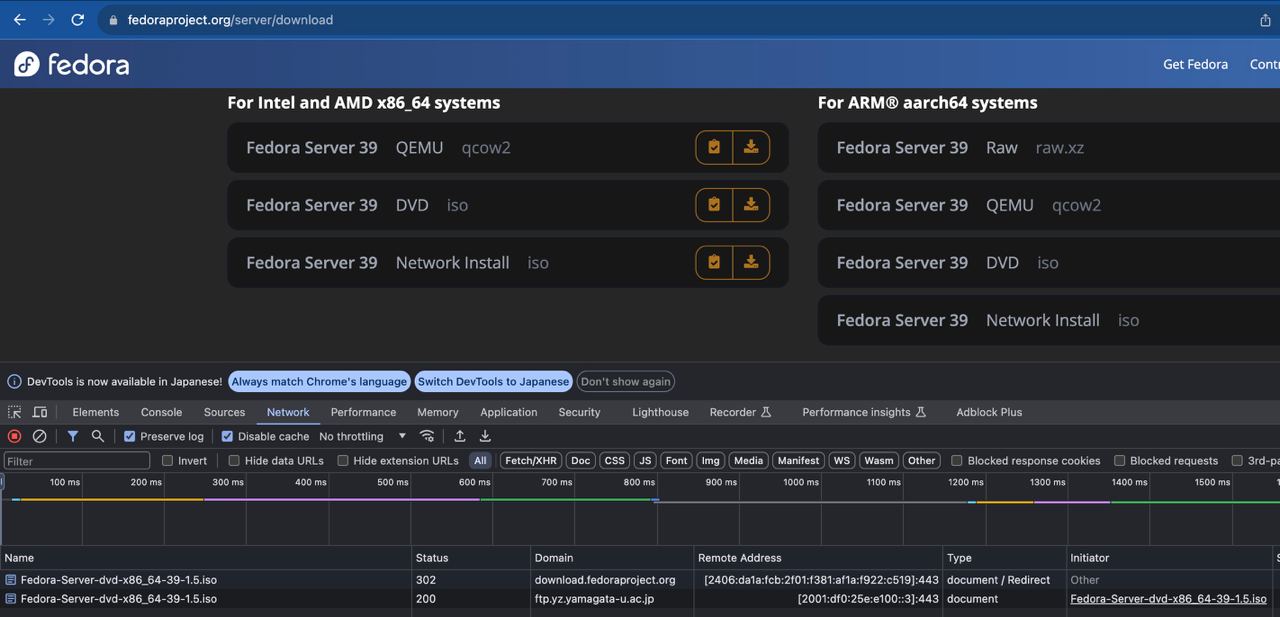Click the network Filter text field
Image resolution: width=1280 pixels, height=617 pixels.
pyautogui.click(x=77, y=461)
